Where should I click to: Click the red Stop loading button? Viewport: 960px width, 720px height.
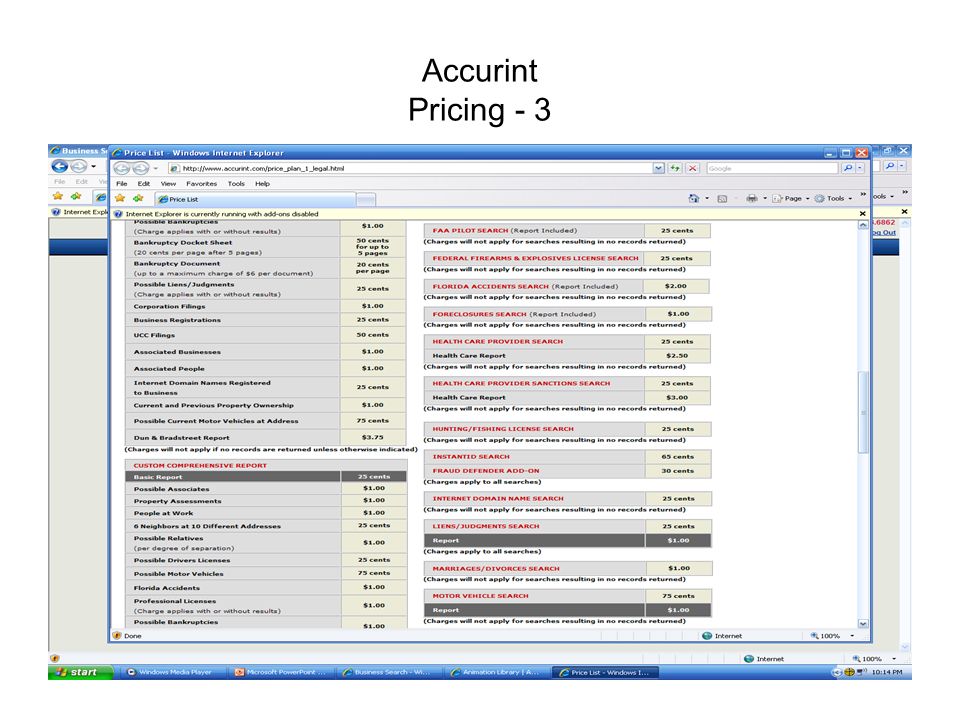pyautogui.click(x=692, y=168)
